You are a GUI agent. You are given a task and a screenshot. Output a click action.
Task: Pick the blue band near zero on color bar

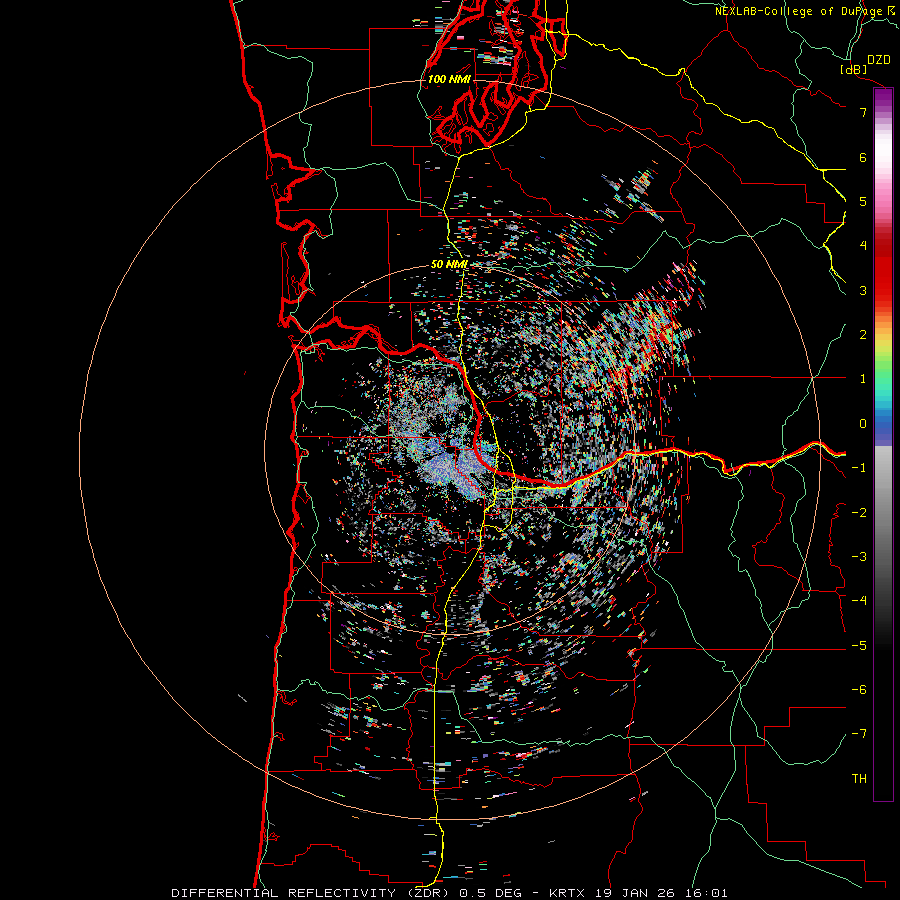[883, 428]
